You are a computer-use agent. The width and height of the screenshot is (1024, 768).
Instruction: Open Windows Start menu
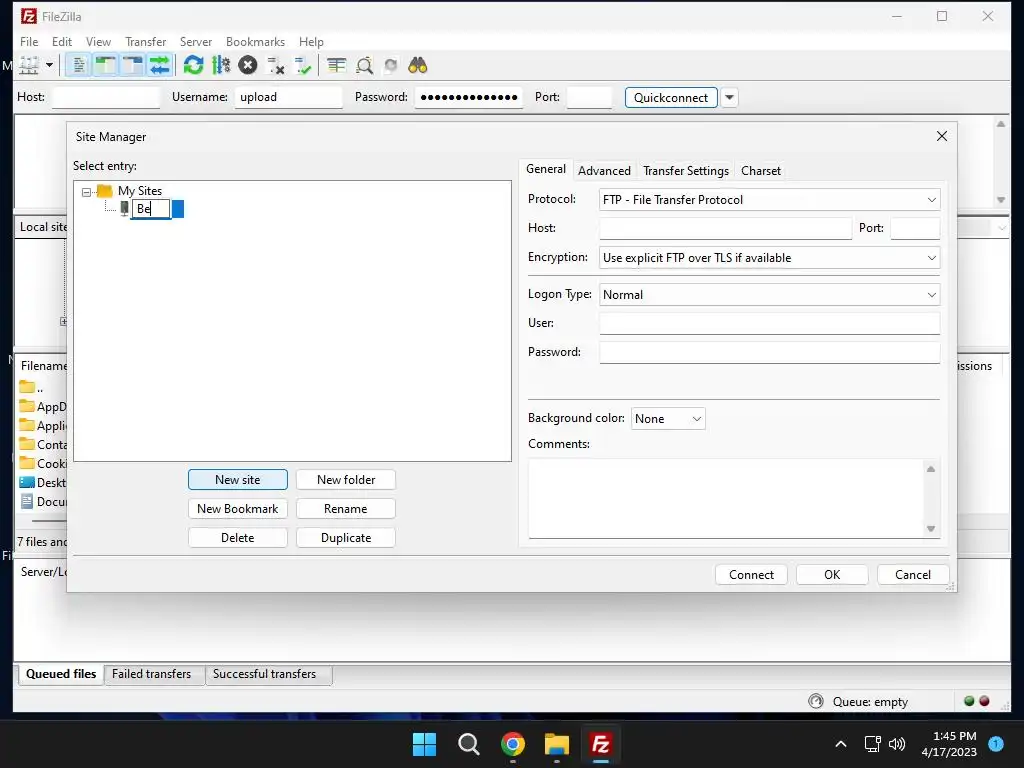[424, 744]
